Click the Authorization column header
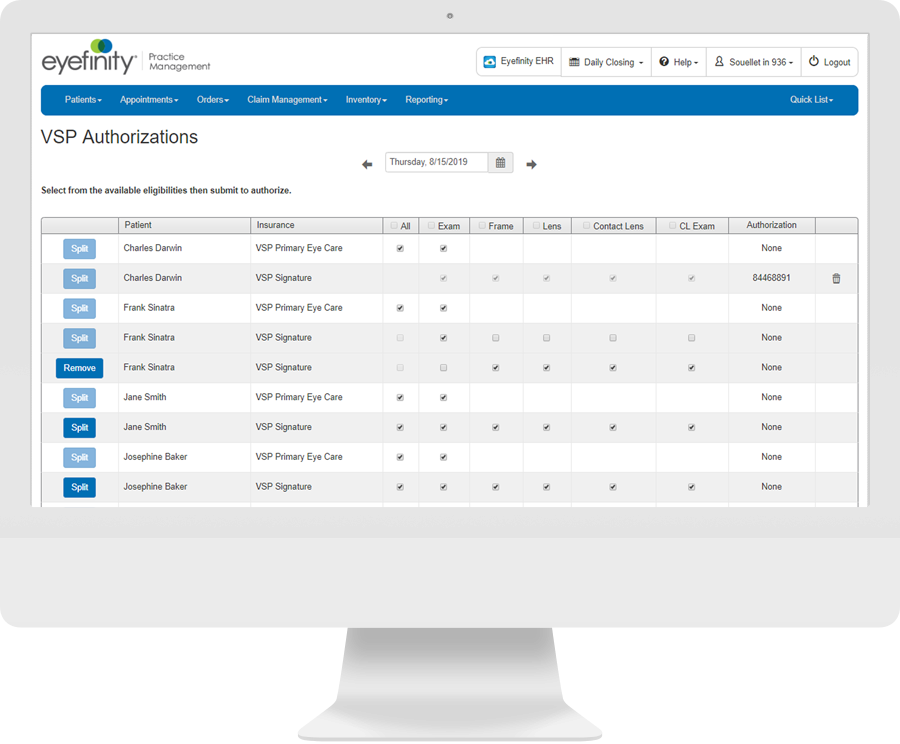Image resolution: width=900 pixels, height=744 pixels. click(771, 225)
